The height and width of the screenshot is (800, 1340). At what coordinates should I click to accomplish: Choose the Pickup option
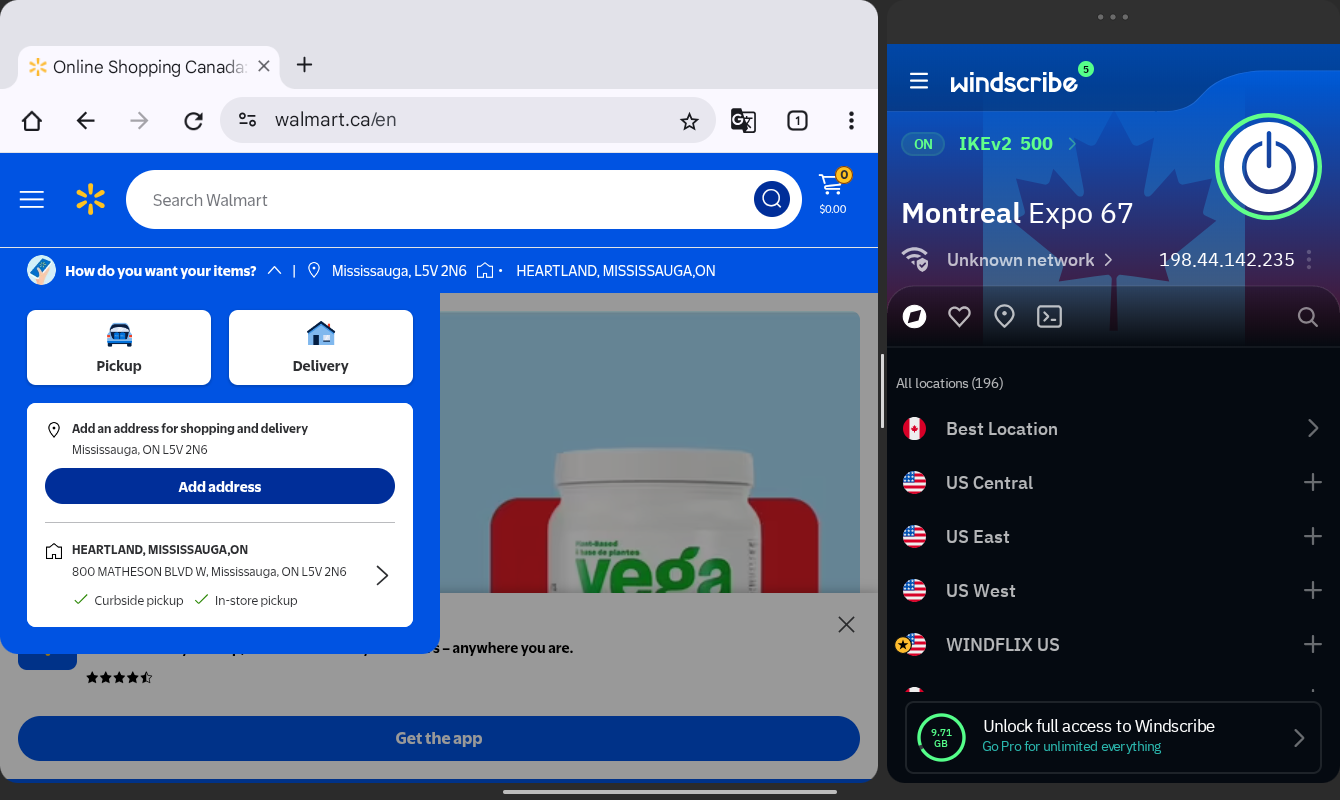tap(119, 347)
